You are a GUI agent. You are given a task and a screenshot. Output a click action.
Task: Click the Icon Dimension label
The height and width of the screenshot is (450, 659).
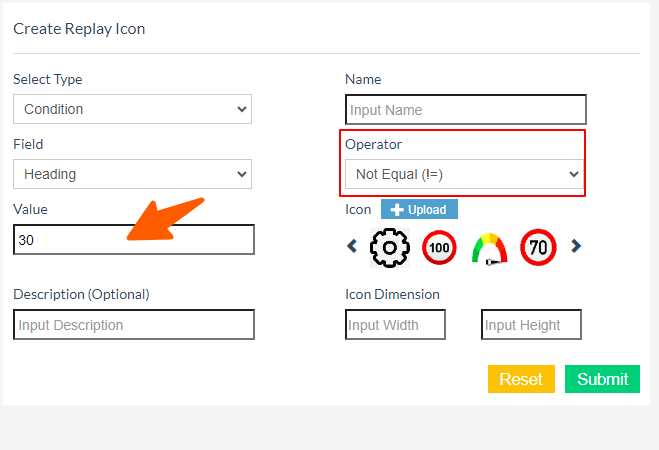[x=392, y=294]
